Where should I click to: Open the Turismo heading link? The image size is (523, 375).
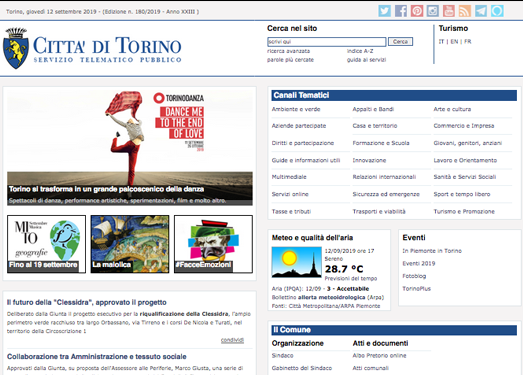pyautogui.click(x=453, y=28)
